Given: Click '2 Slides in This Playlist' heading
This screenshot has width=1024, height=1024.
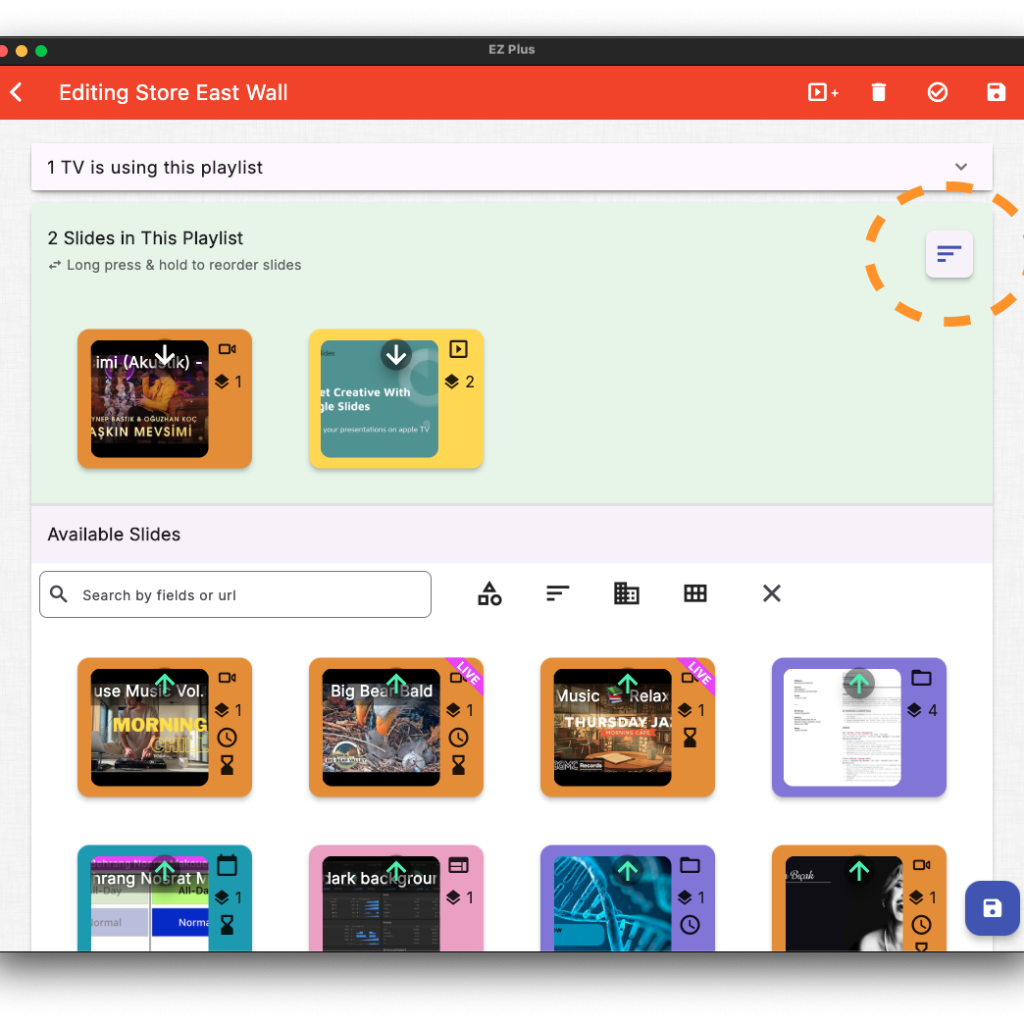Looking at the screenshot, I should coord(145,238).
